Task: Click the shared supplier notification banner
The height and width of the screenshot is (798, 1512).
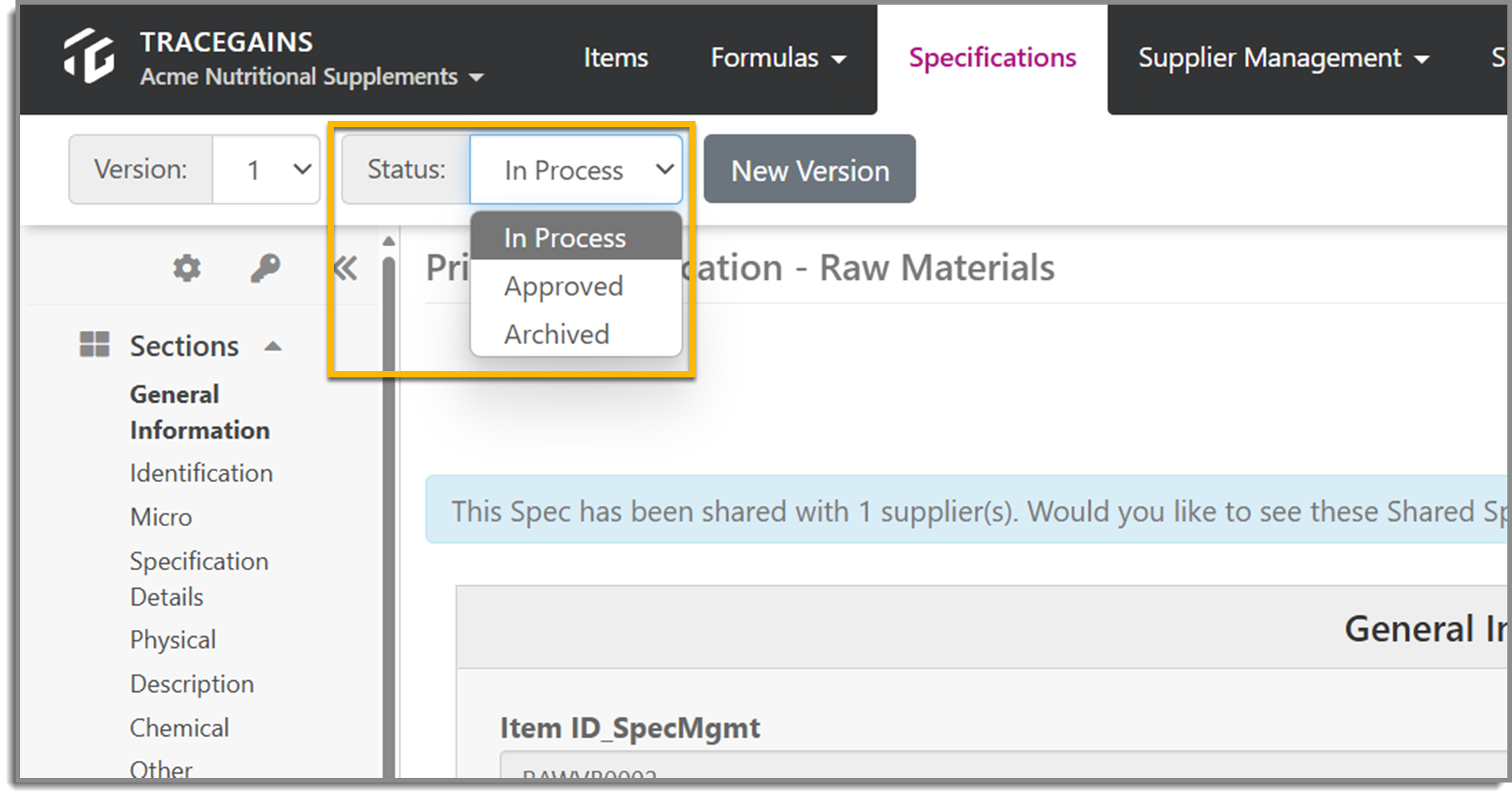Action: click(967, 511)
